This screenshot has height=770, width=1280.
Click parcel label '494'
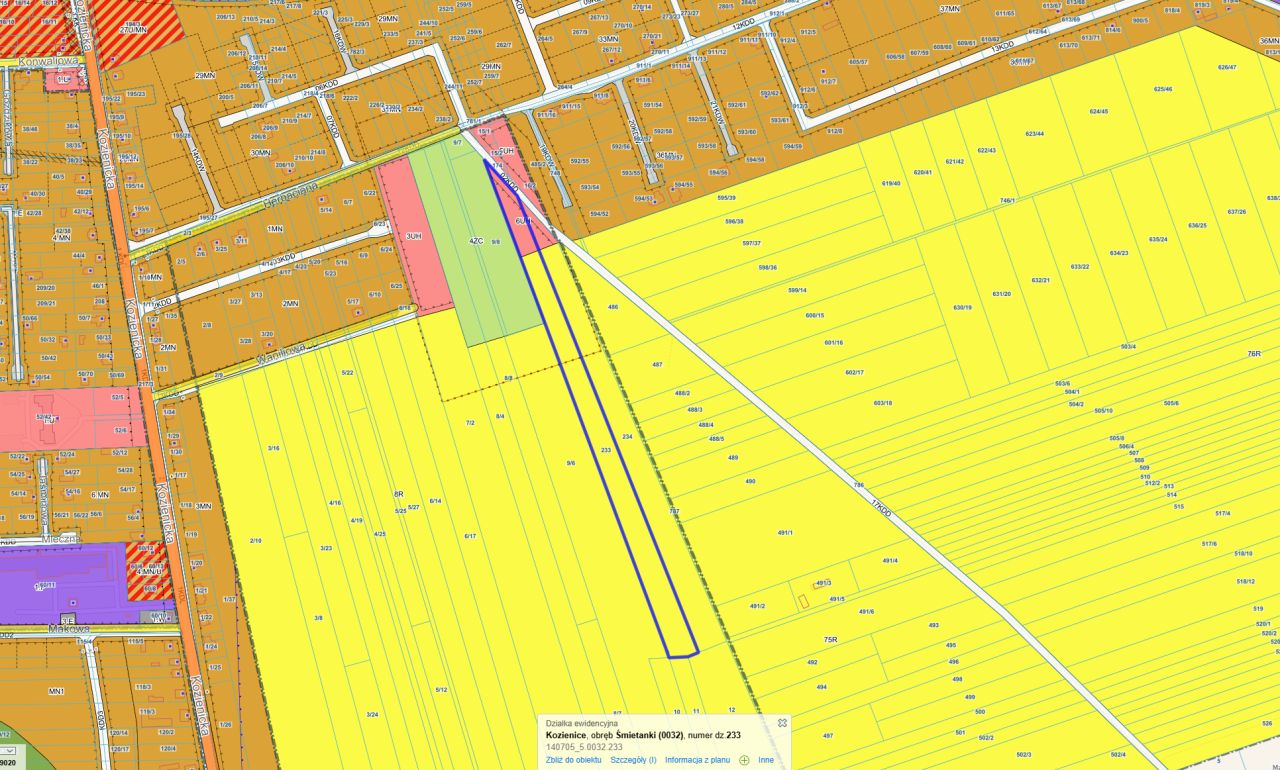(x=821, y=687)
